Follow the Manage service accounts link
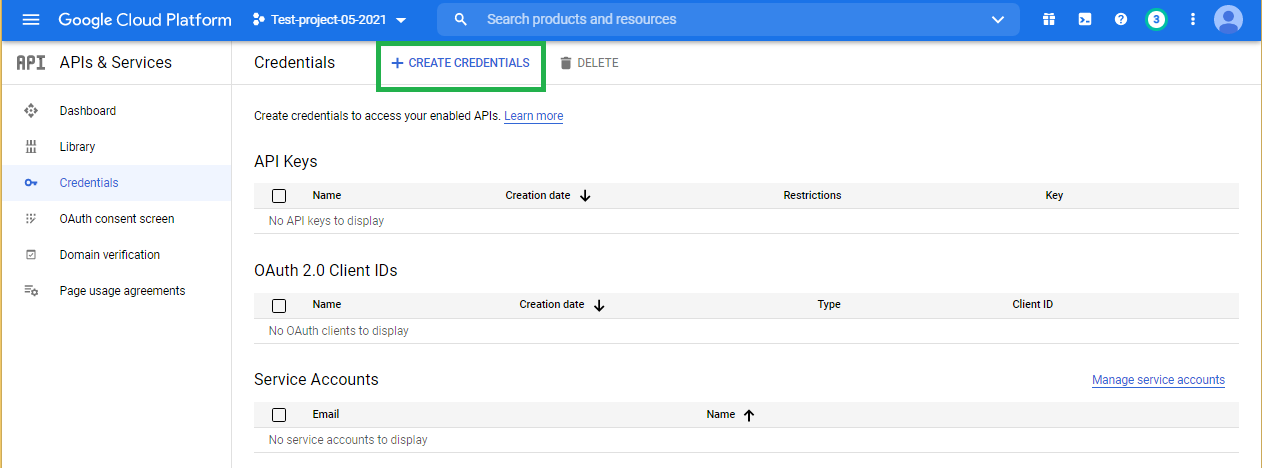1262x468 pixels. [x=1158, y=380]
